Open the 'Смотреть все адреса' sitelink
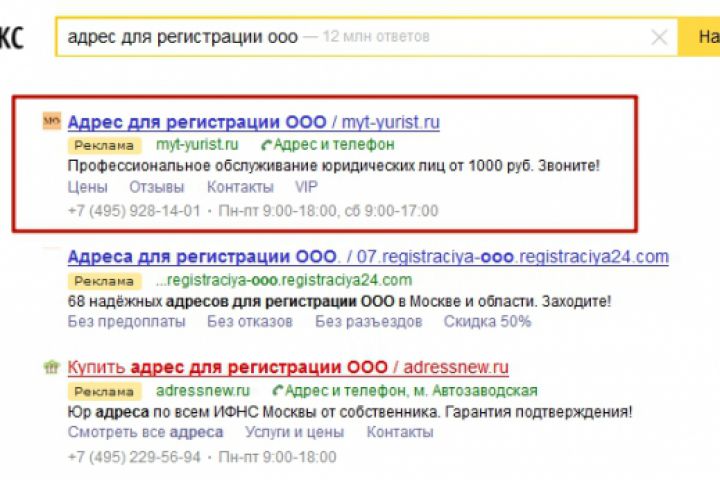This screenshot has height=480, width=720. coord(145,432)
